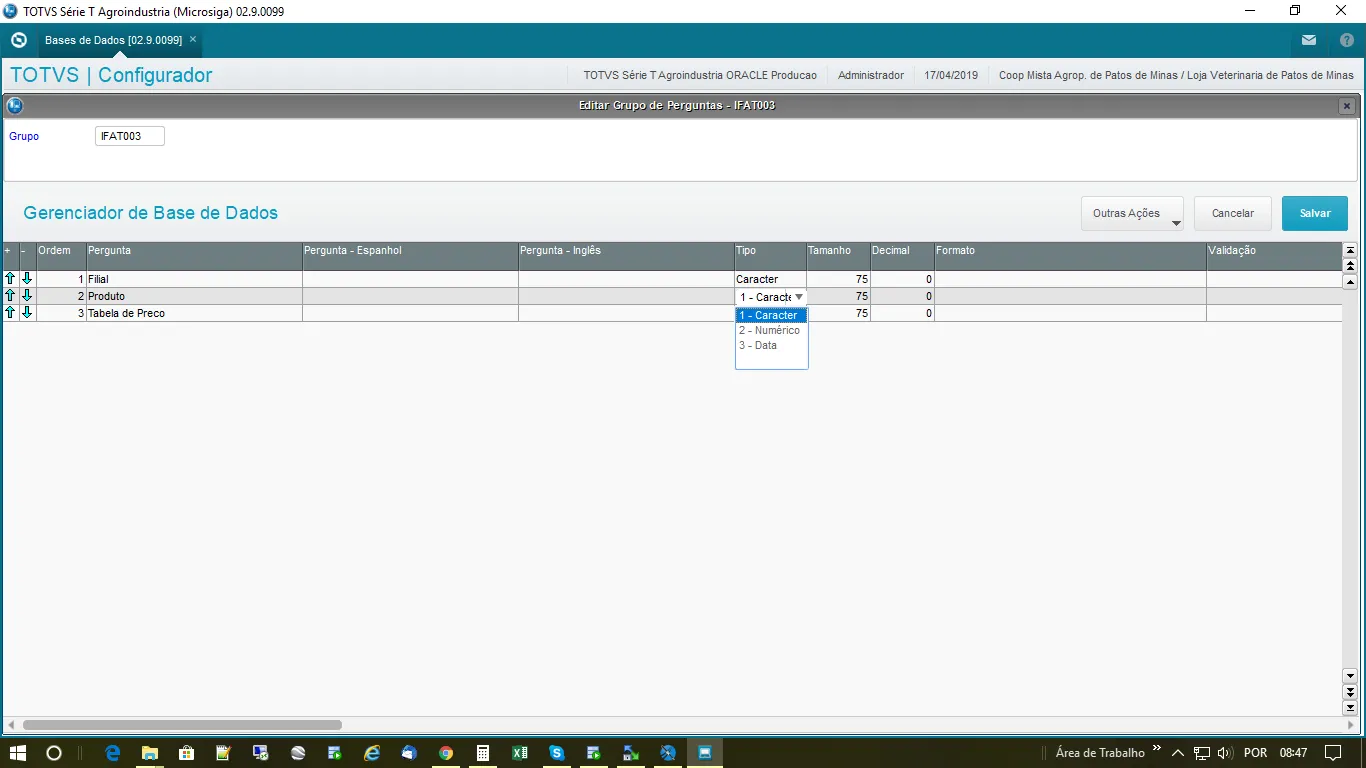
Task: Click the horizontal scrollbar under the grid
Action: (182, 724)
